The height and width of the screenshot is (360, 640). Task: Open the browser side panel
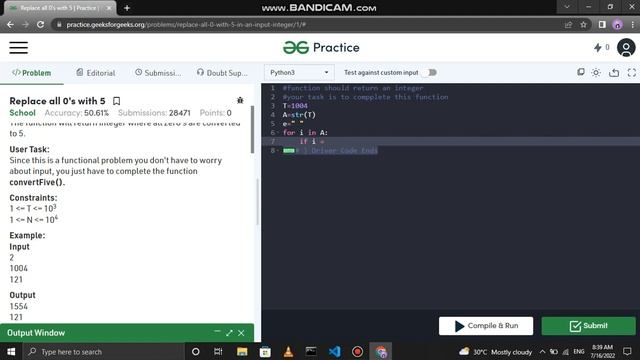click(x=602, y=24)
